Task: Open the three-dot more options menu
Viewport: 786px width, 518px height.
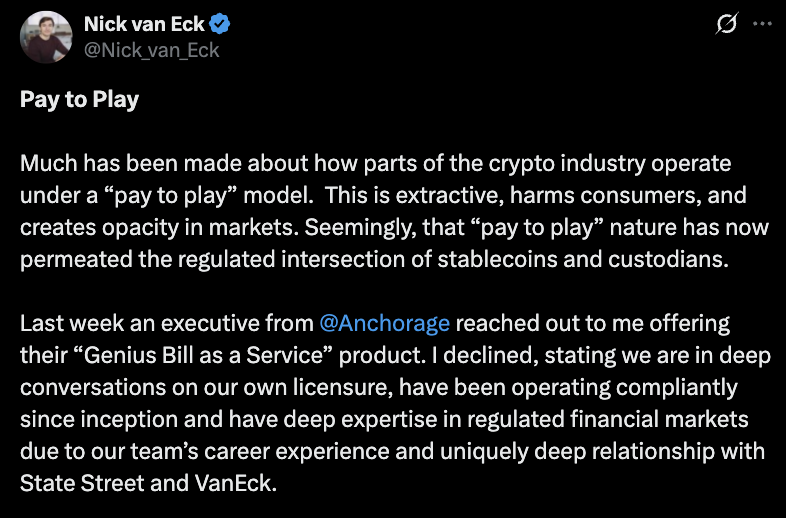Action: tap(762, 25)
